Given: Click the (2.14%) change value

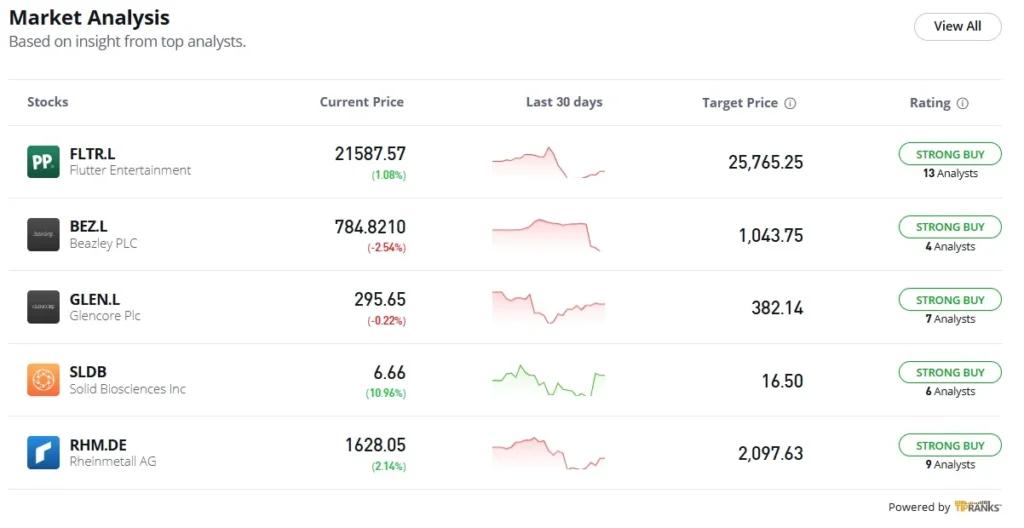Looking at the screenshot, I should click(x=389, y=467).
